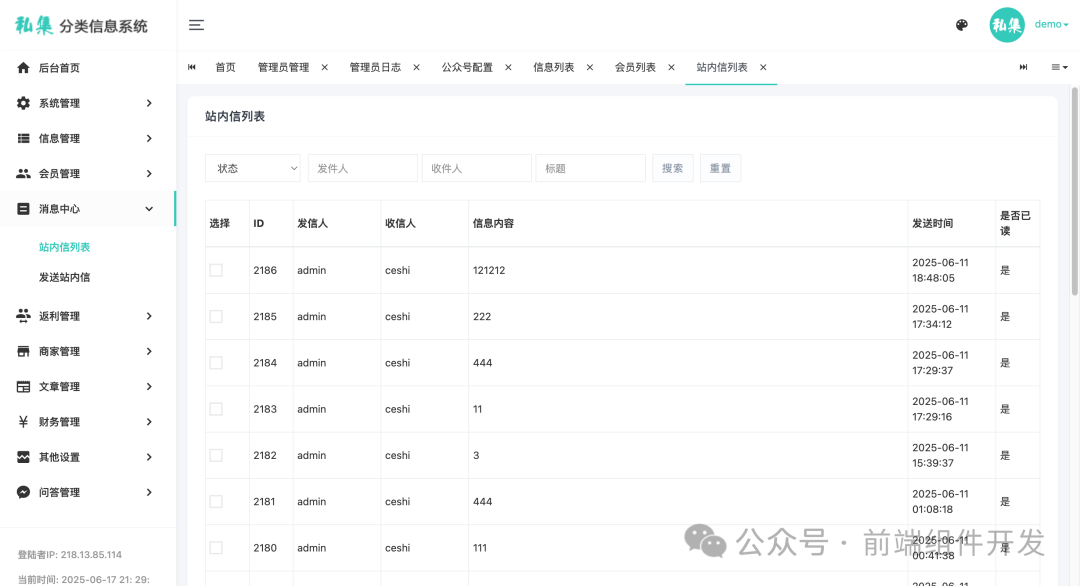The width and height of the screenshot is (1080, 586).
Task: Toggle the sidebar with the hamburger icon
Action: click(x=196, y=25)
